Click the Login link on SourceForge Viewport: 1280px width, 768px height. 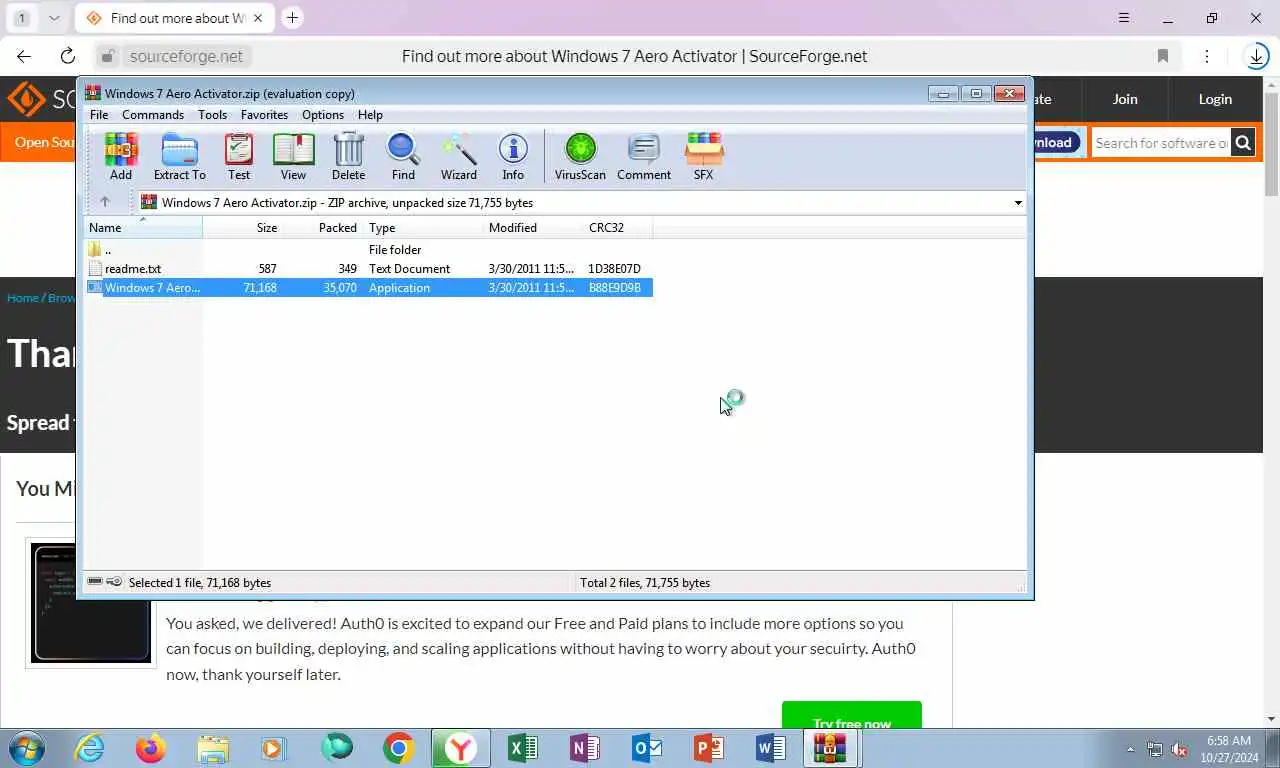[1215, 99]
